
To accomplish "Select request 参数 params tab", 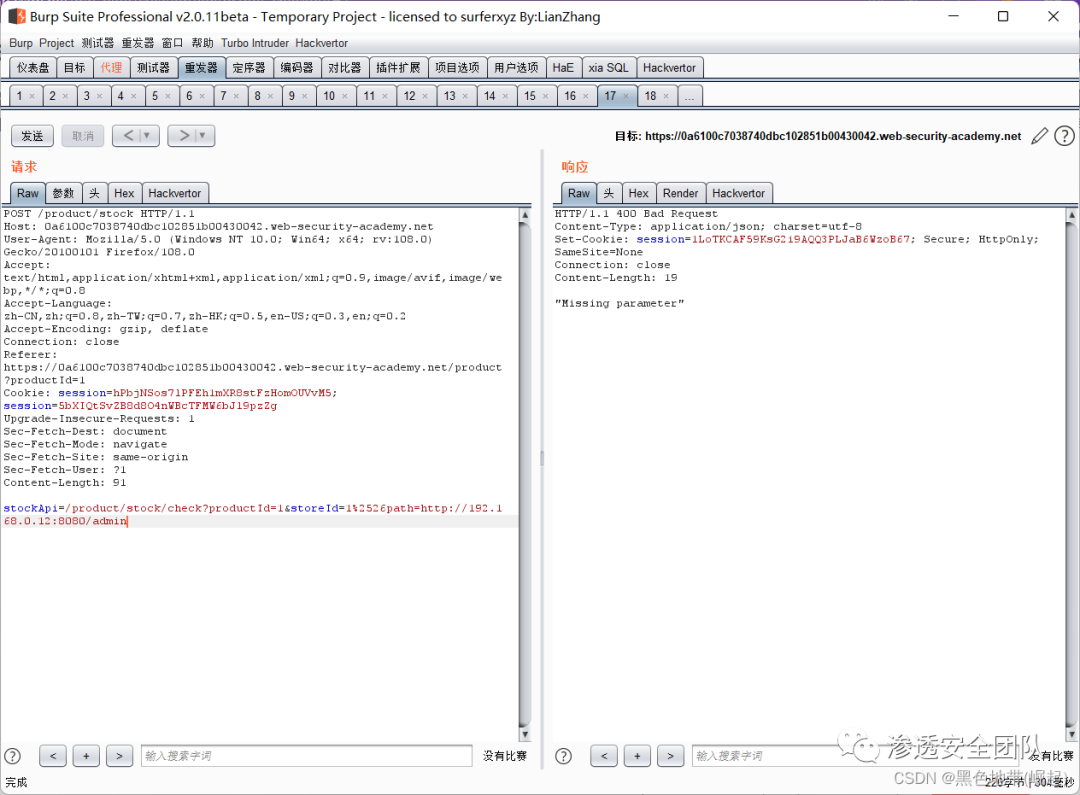I will [63, 193].
